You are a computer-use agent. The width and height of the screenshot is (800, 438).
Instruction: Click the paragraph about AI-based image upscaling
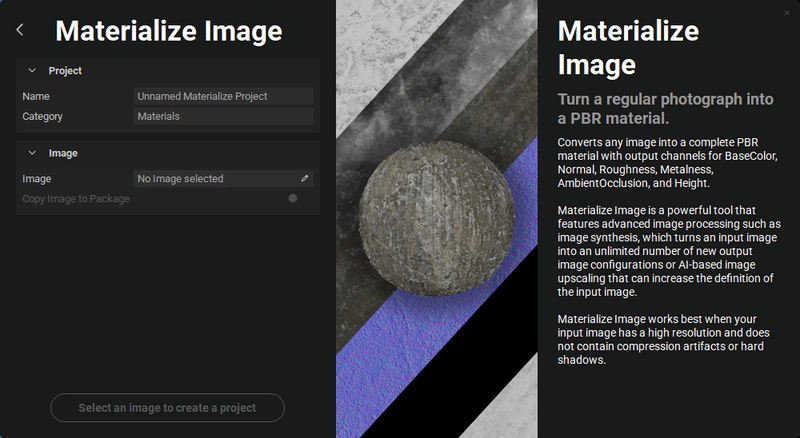pos(669,251)
